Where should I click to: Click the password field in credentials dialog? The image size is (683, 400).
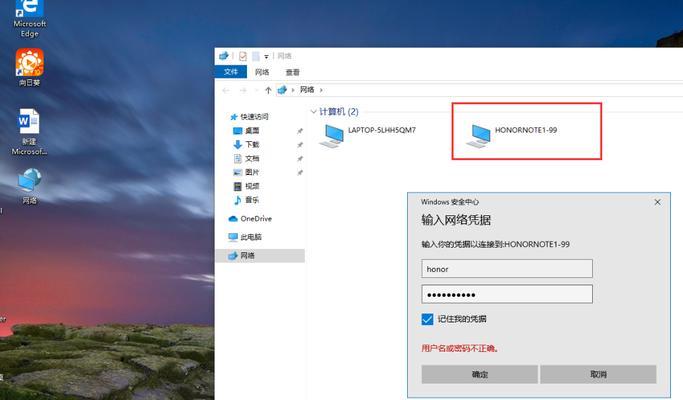point(507,294)
